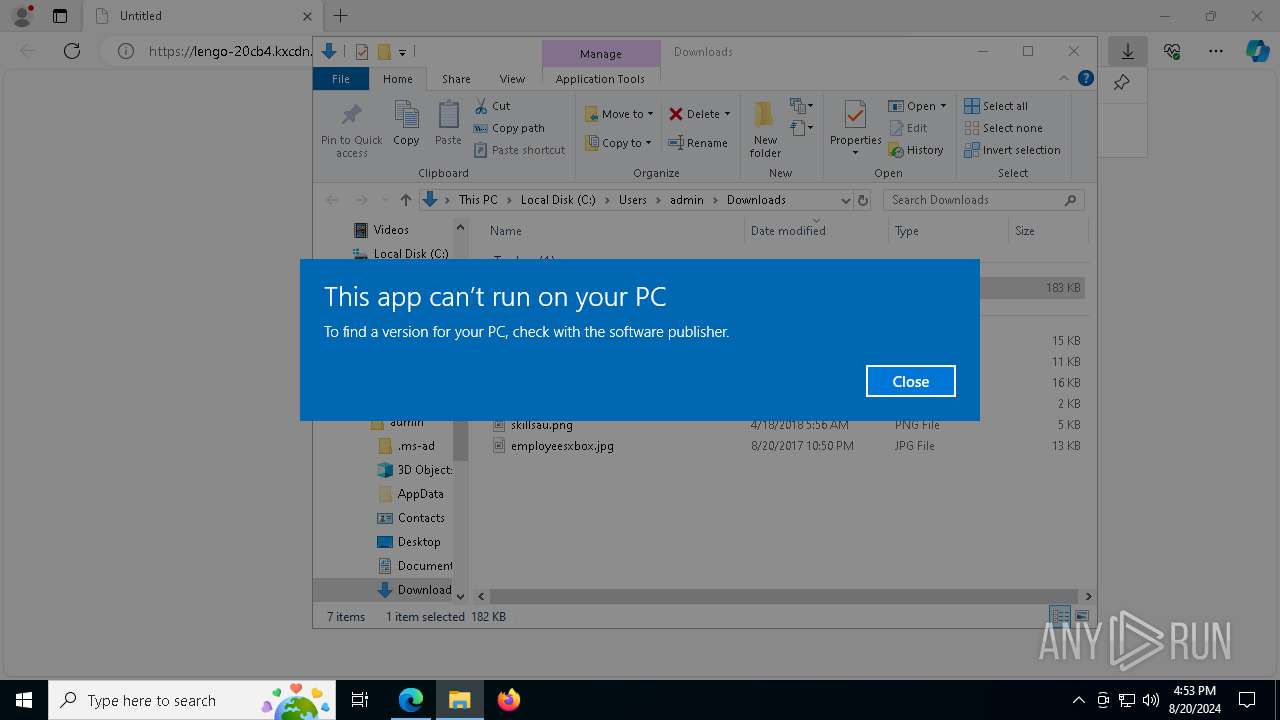Click 'Users' in address path

coord(632,200)
